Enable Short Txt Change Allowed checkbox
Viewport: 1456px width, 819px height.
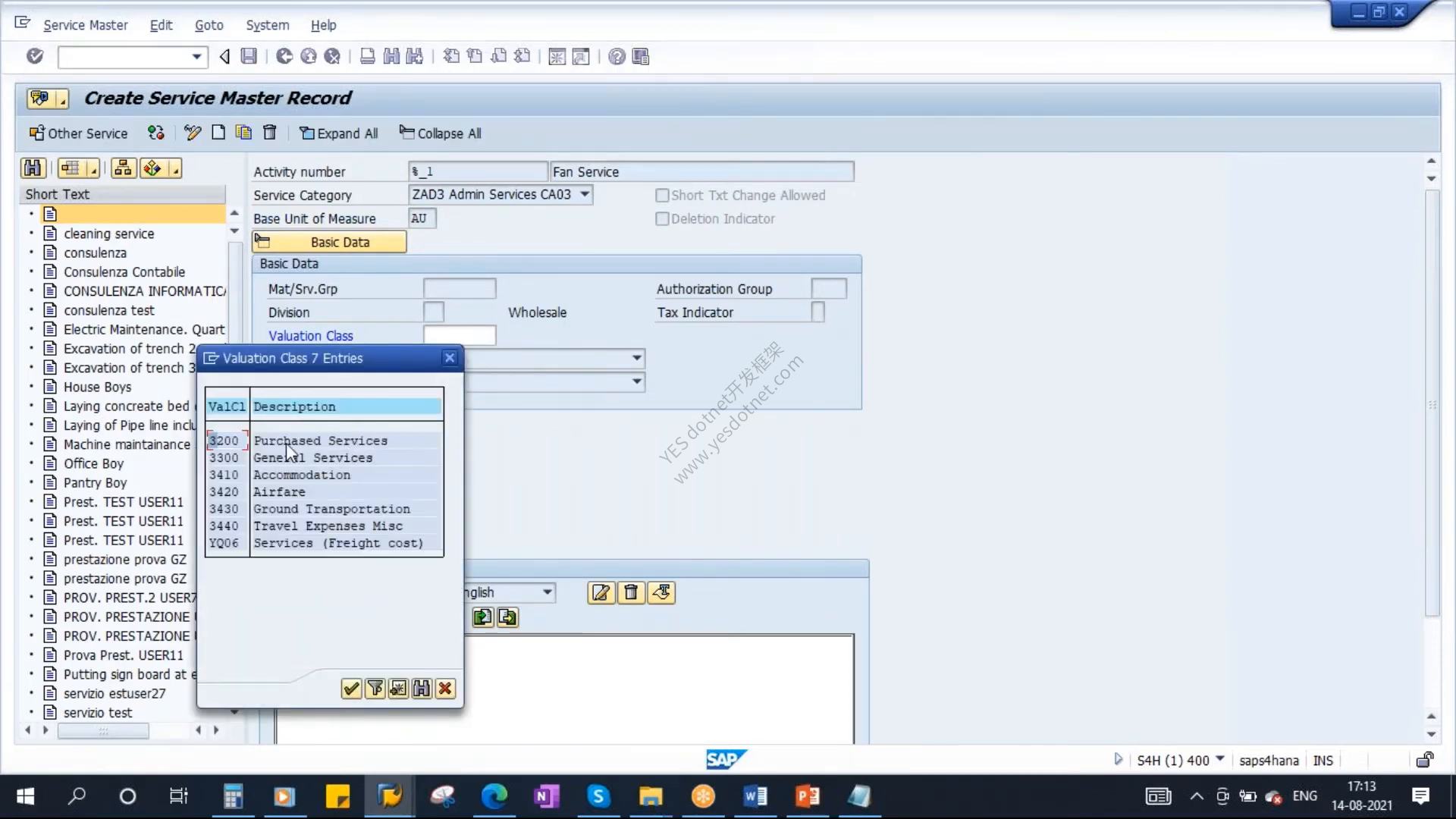[662, 195]
